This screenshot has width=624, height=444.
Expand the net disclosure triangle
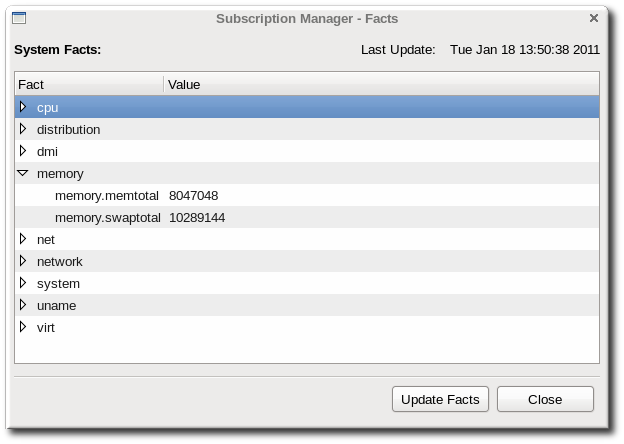[x=23, y=239]
